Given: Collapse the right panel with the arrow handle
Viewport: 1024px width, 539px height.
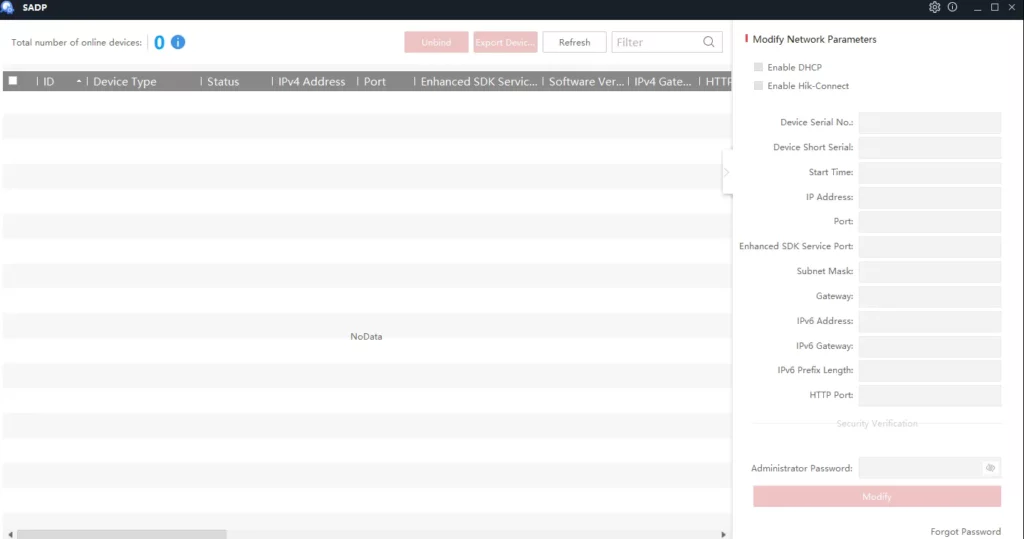Looking at the screenshot, I should click(x=726, y=172).
